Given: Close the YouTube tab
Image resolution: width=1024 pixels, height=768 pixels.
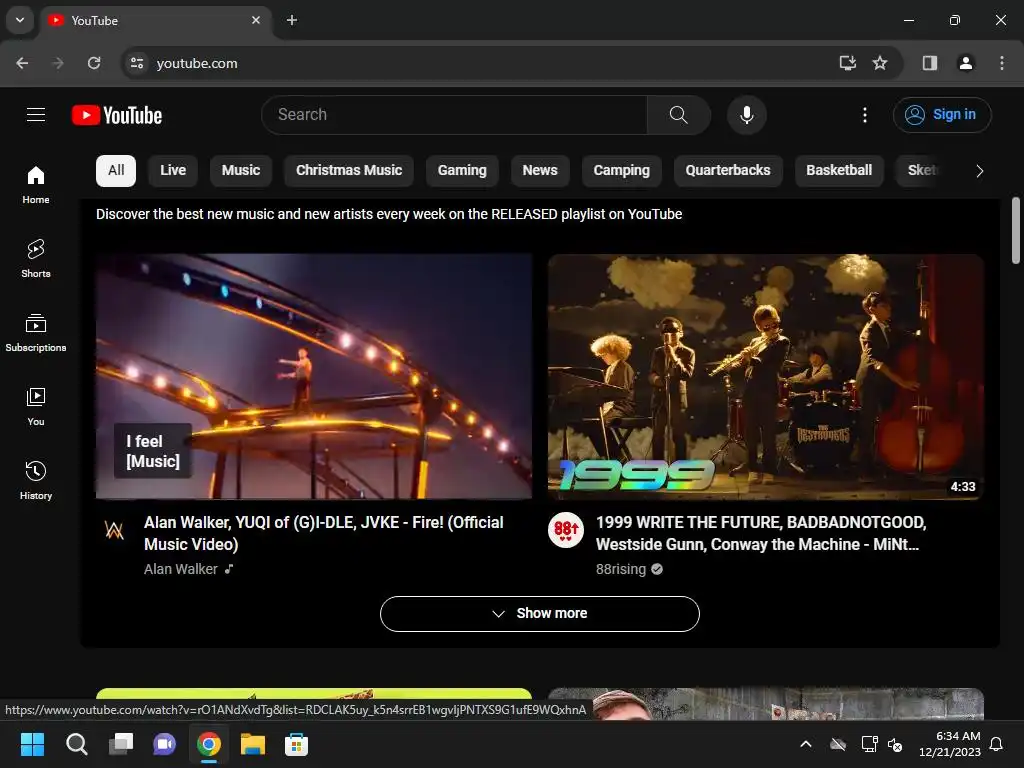Looking at the screenshot, I should point(256,20).
